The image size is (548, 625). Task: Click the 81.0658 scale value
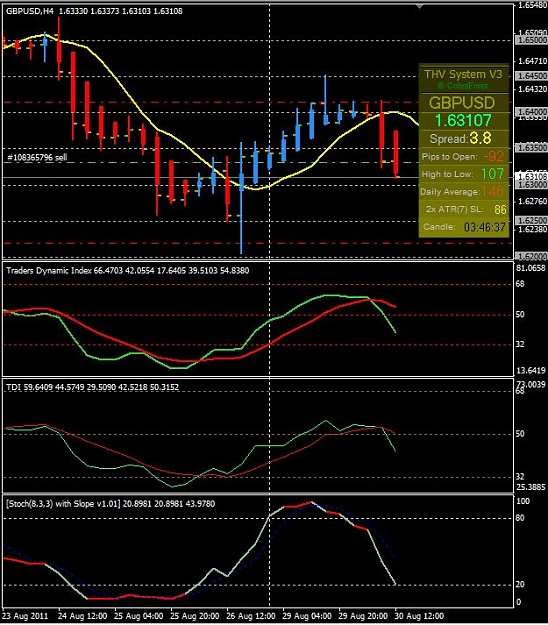pos(530,268)
